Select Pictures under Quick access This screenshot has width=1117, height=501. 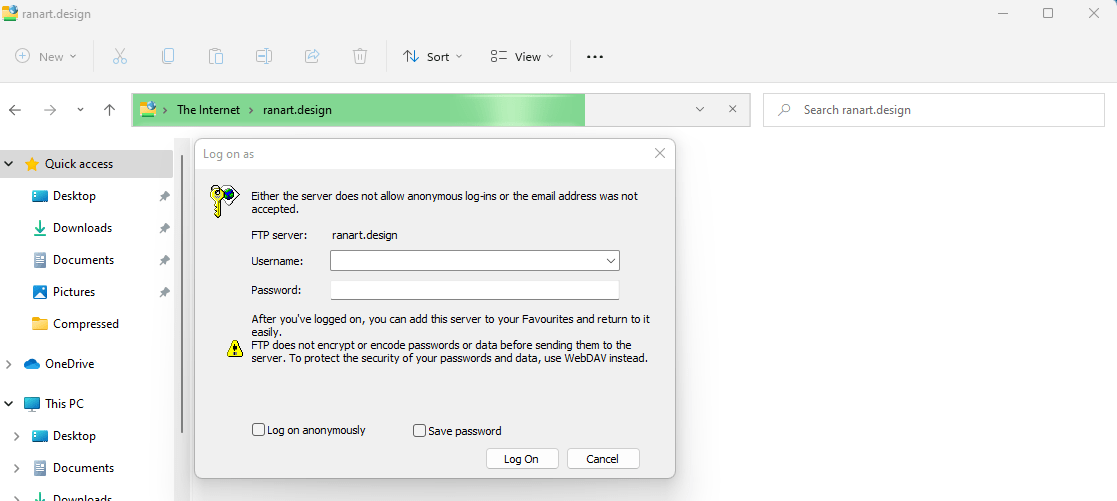click(74, 292)
